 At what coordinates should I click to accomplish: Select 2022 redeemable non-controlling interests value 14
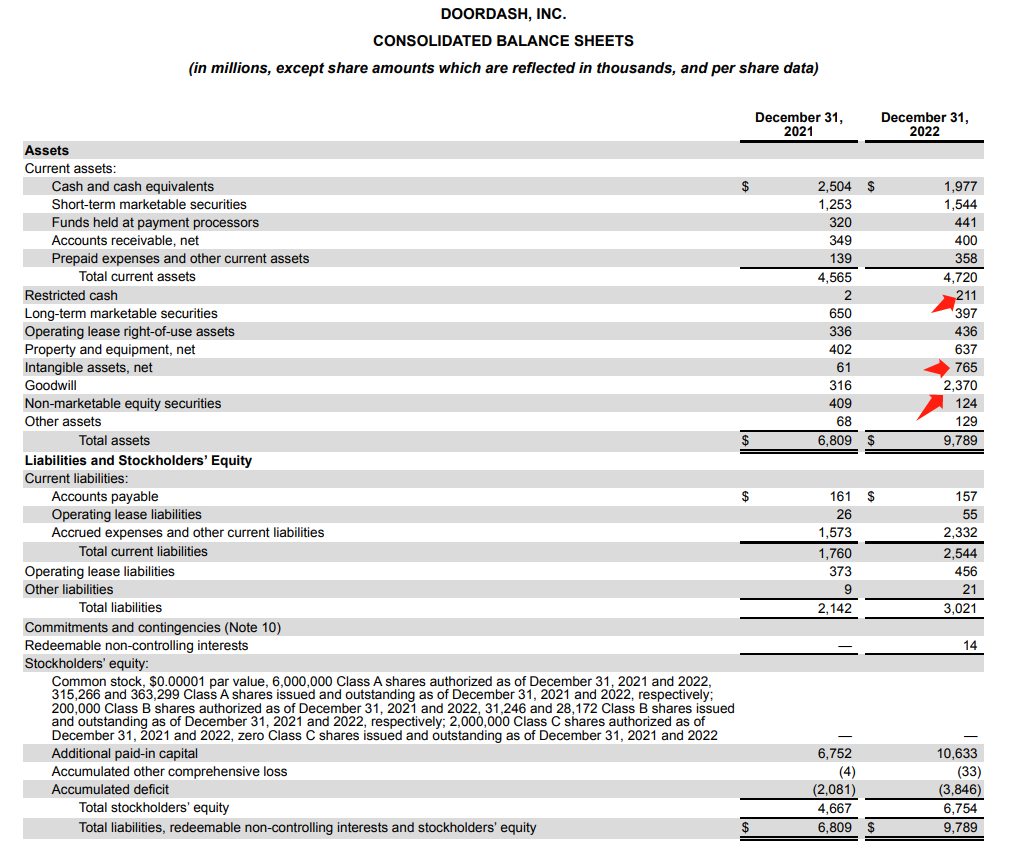point(970,646)
